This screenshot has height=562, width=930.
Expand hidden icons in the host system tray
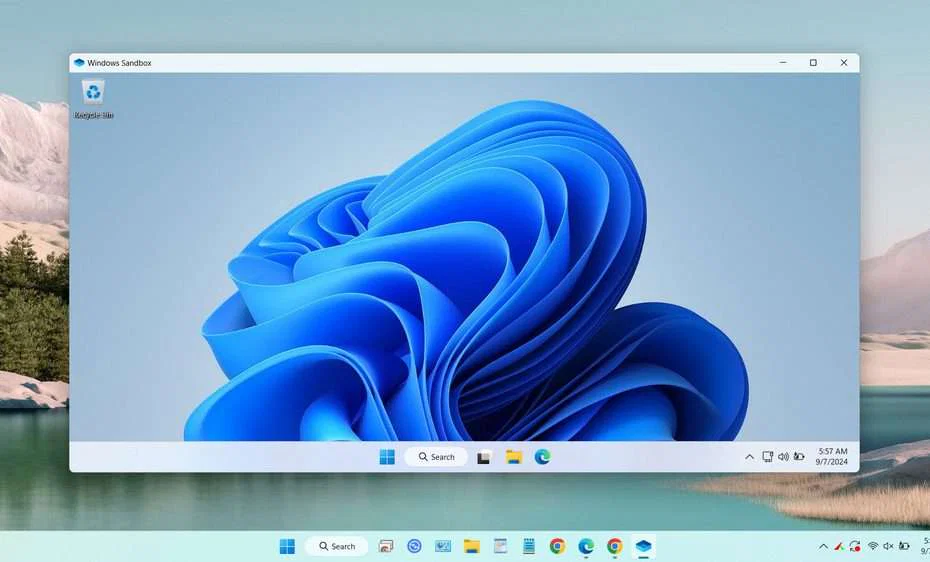click(x=823, y=546)
